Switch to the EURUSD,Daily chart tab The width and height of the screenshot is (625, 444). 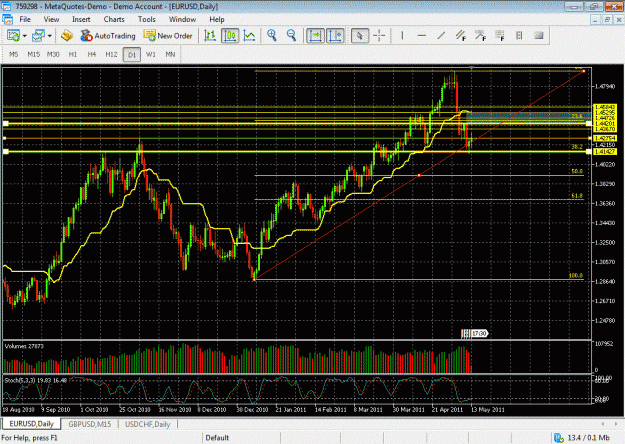point(31,424)
